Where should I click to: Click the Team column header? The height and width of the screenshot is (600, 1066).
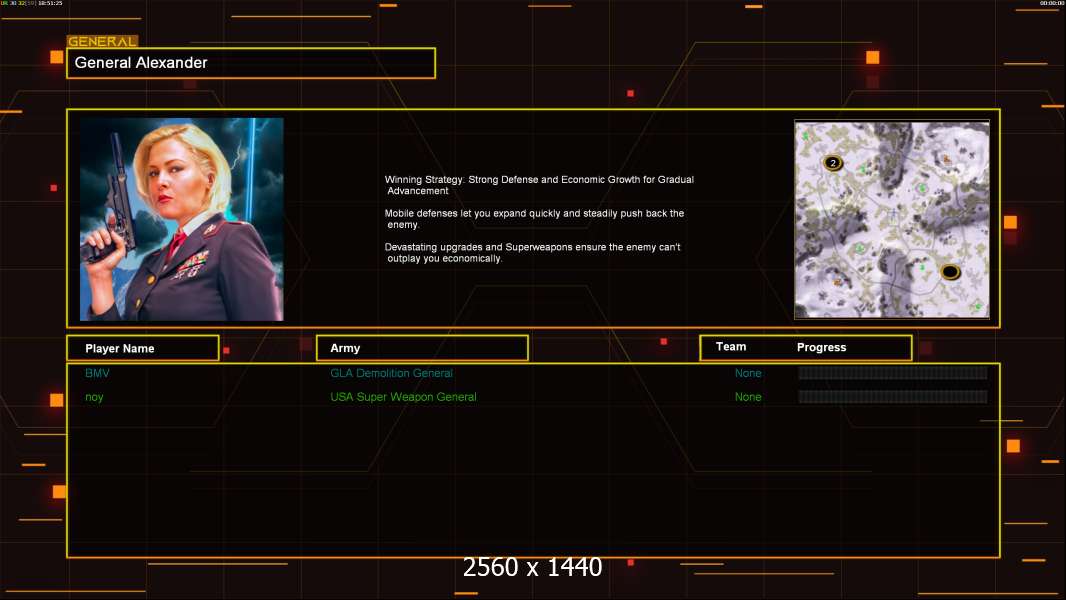click(731, 347)
